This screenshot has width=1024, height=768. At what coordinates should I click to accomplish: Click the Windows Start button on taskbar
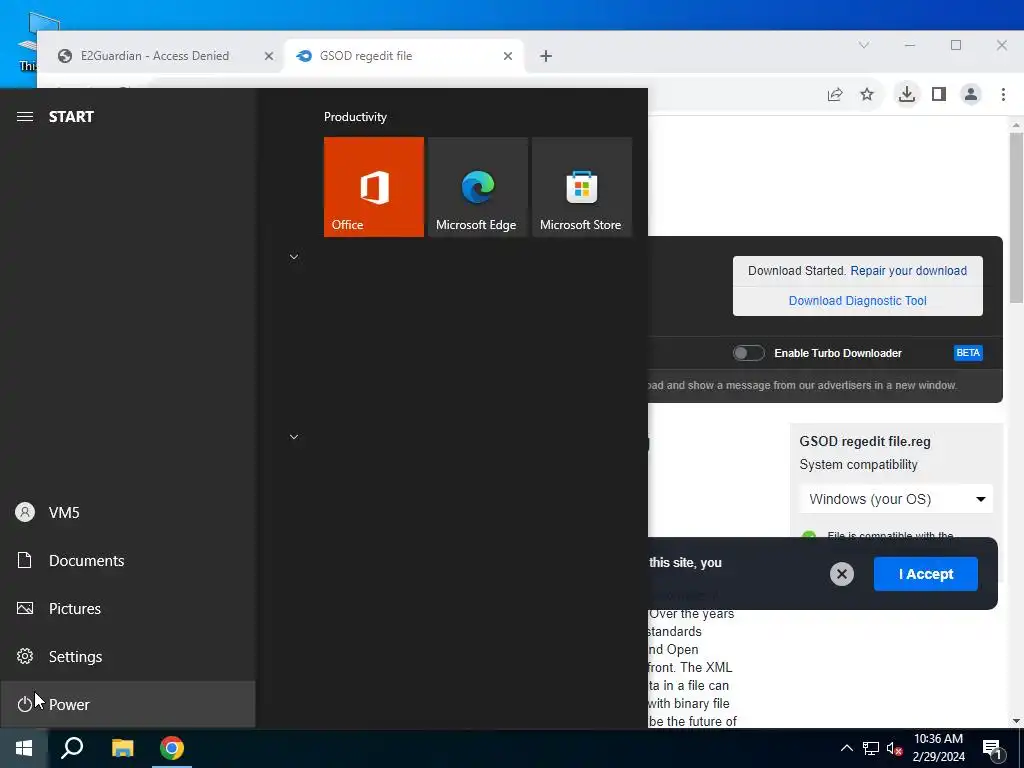pos(24,748)
